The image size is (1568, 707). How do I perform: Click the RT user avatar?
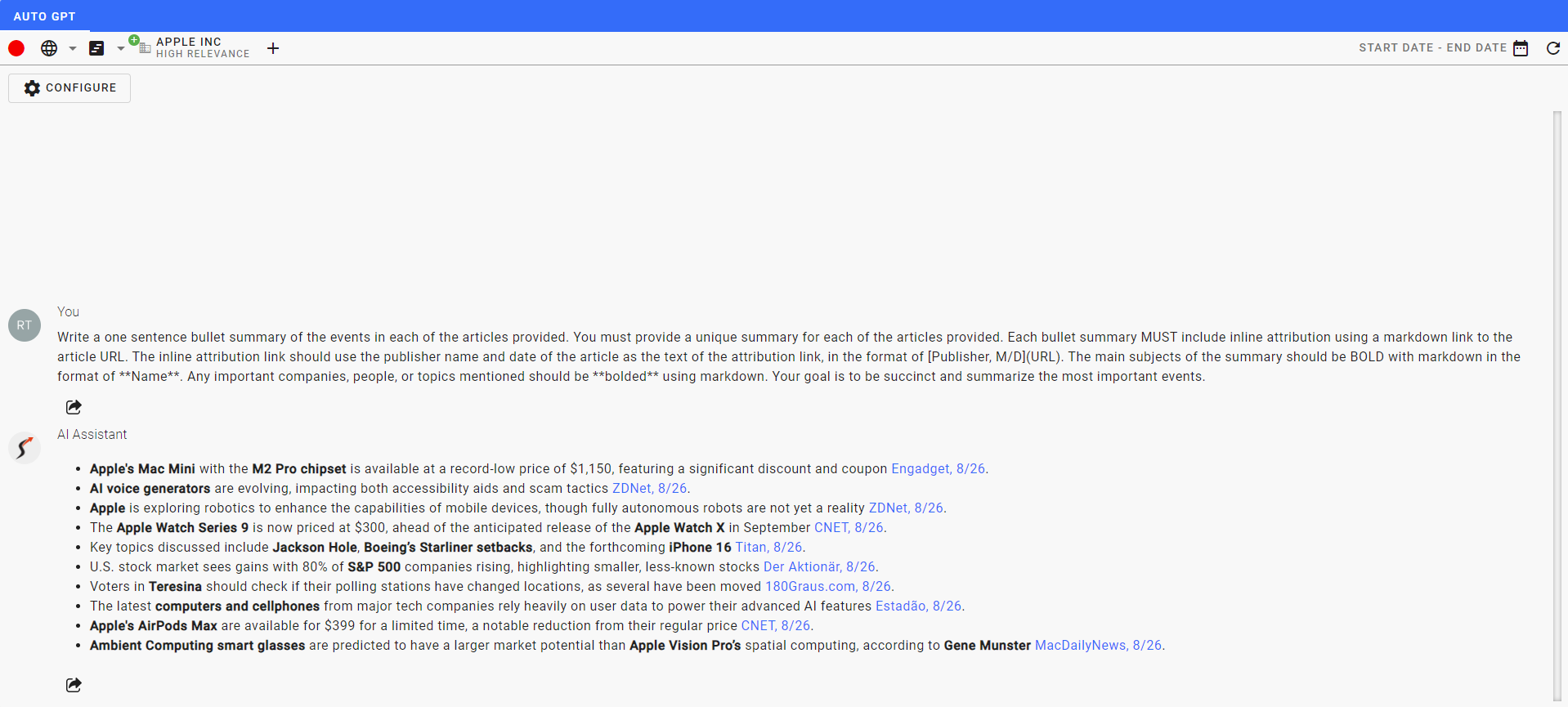[x=25, y=325]
